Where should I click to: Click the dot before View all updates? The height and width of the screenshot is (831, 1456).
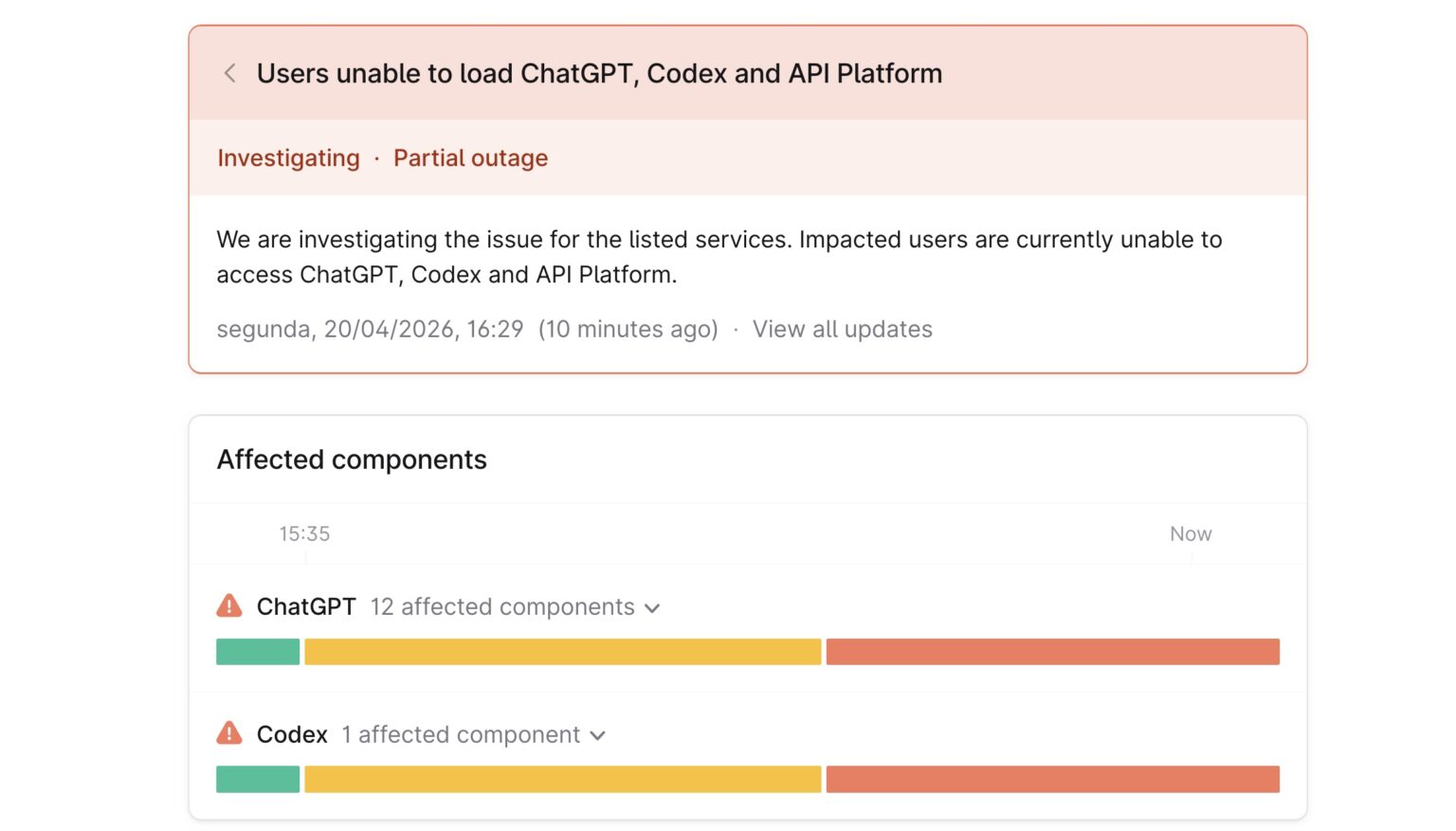(x=737, y=329)
